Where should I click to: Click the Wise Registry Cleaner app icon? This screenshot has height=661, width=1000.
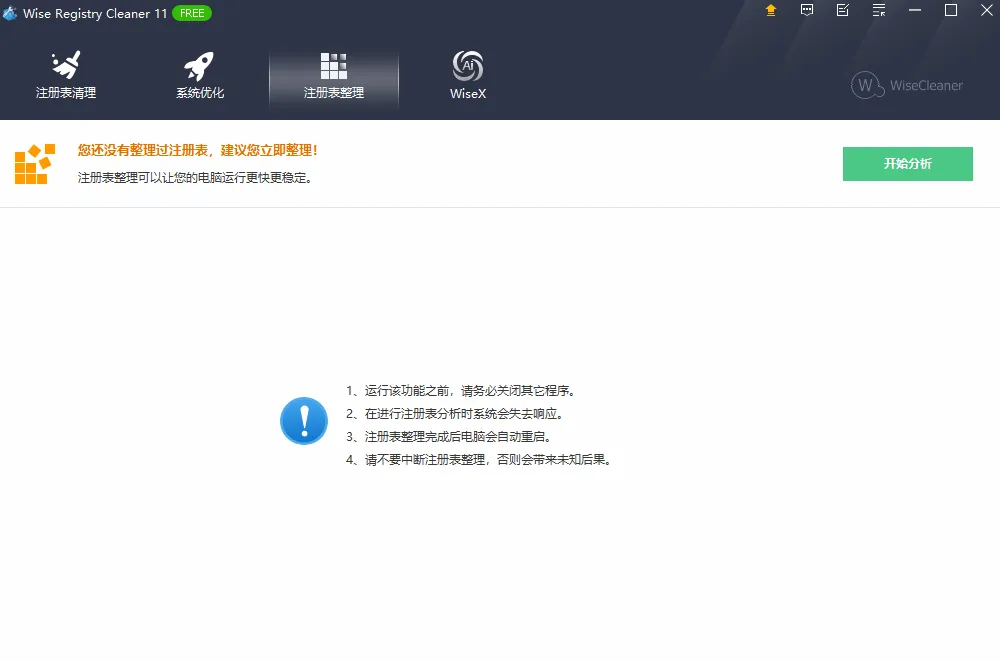(12, 12)
